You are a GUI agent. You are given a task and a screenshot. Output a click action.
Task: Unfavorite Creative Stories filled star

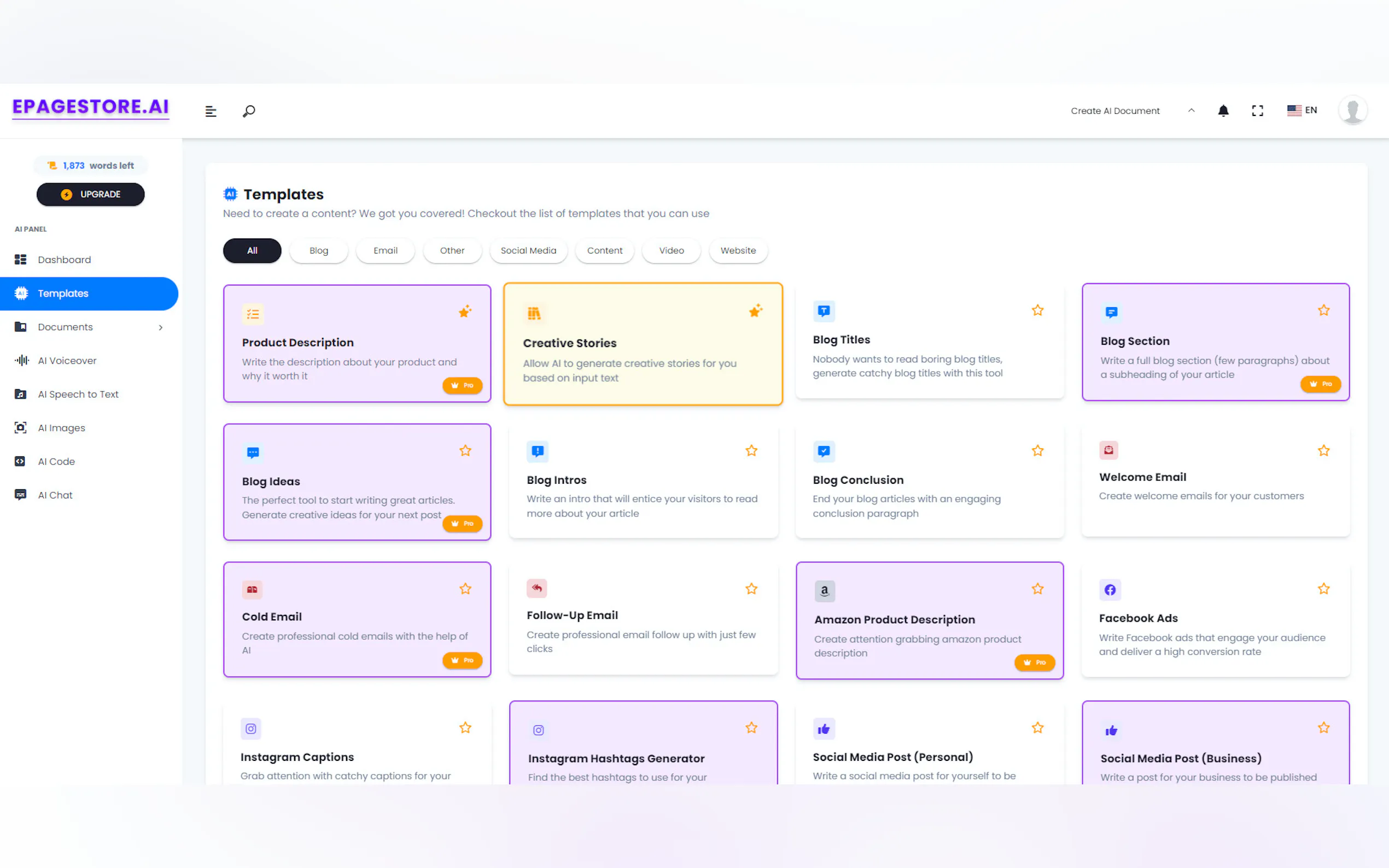pyautogui.click(x=755, y=311)
